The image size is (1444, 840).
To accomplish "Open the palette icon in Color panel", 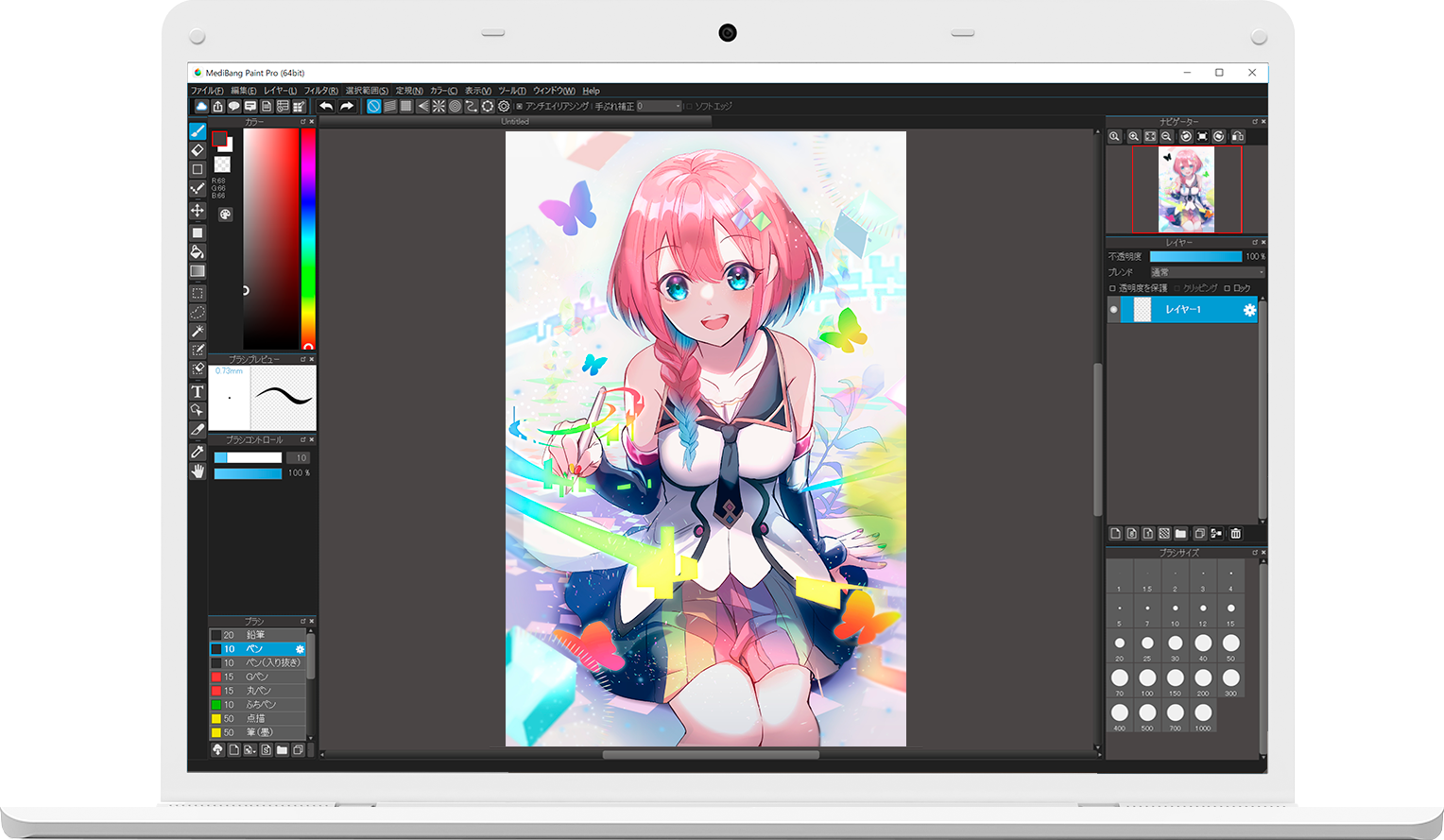I will pyautogui.click(x=225, y=214).
